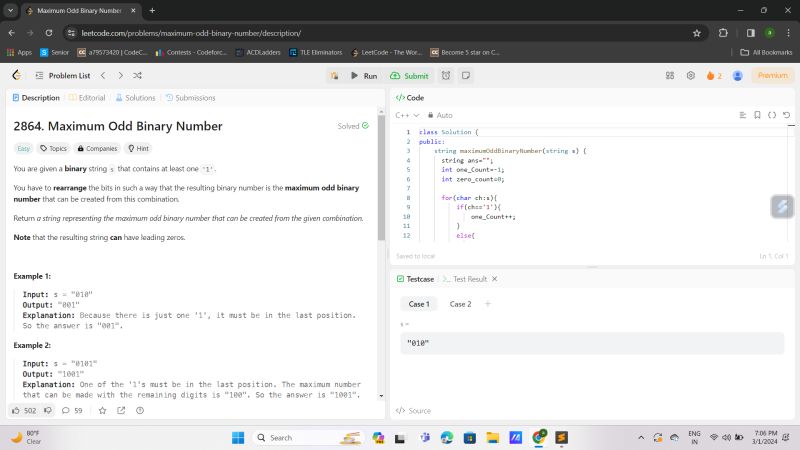Submit the solution

409,76
